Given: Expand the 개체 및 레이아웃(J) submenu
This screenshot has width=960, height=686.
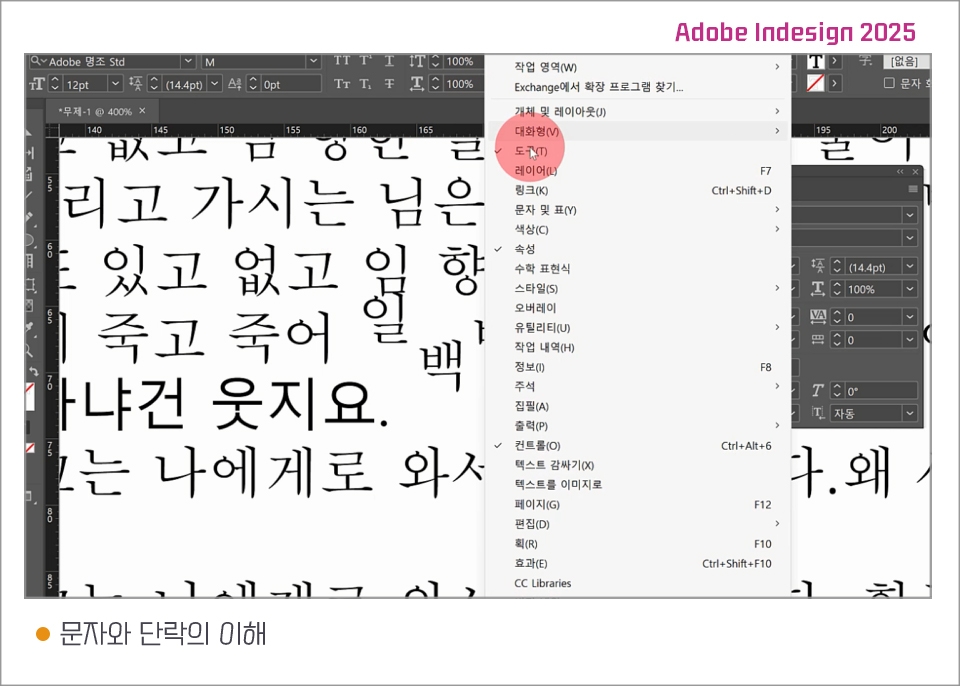Looking at the screenshot, I should coord(637,111).
